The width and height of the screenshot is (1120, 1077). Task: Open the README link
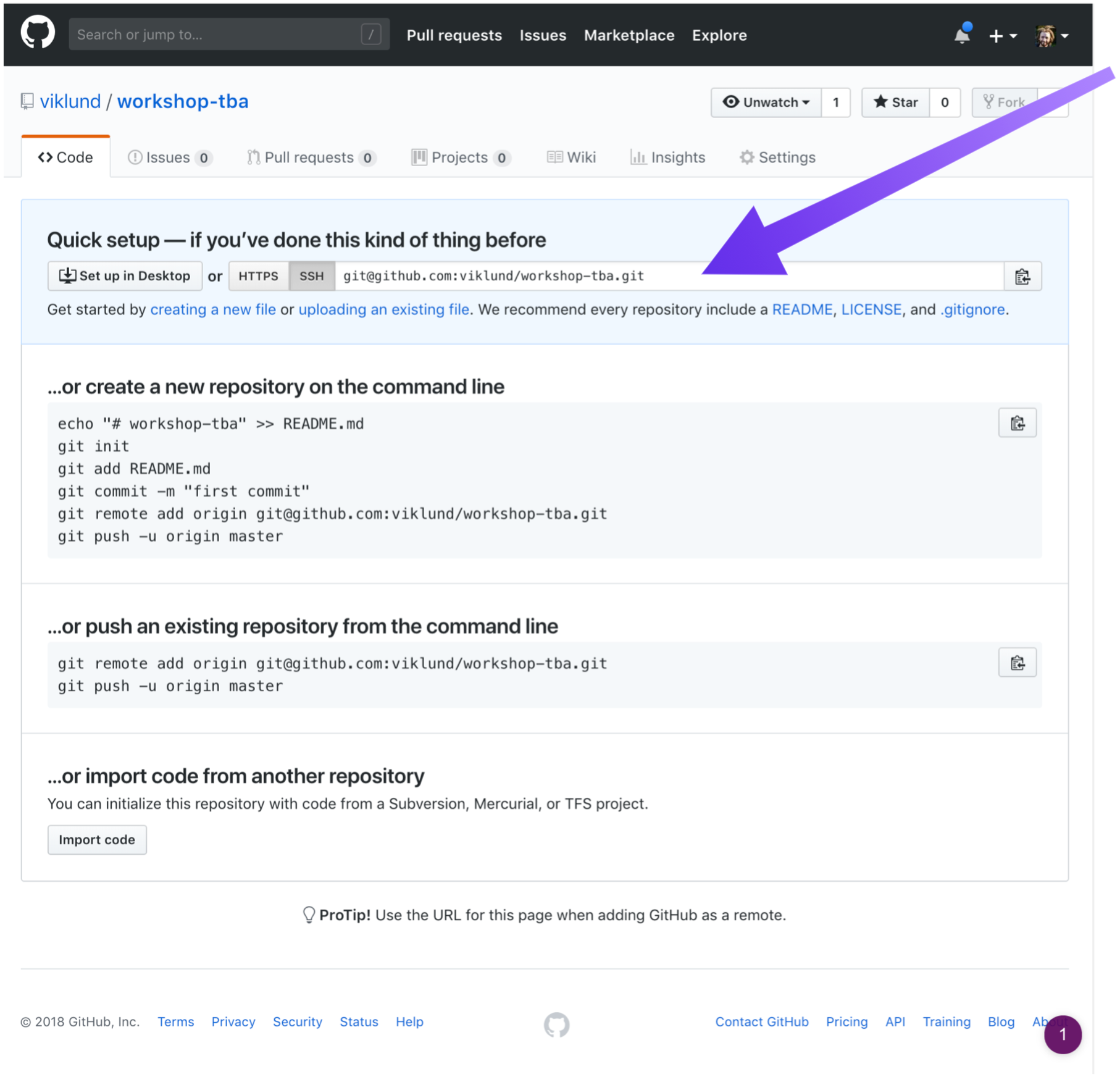coord(802,309)
